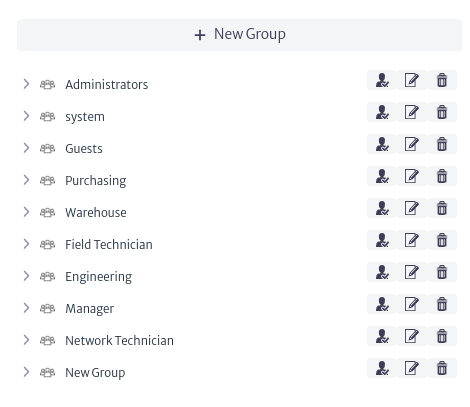The image size is (470, 407).
Task: Expand the Administrators group chevron
Action: (x=26, y=84)
